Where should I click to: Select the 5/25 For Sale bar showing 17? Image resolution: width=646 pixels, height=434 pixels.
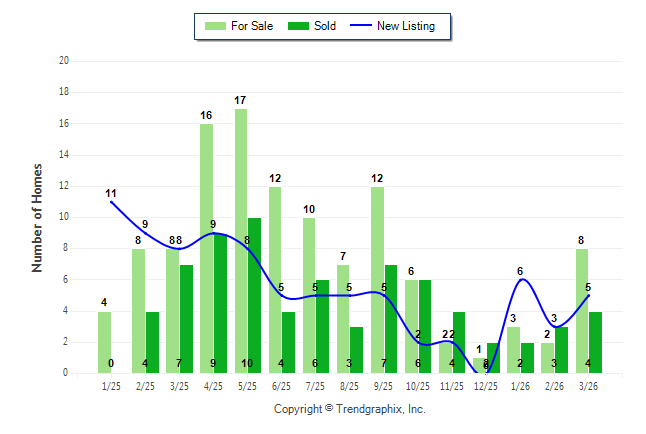241,240
